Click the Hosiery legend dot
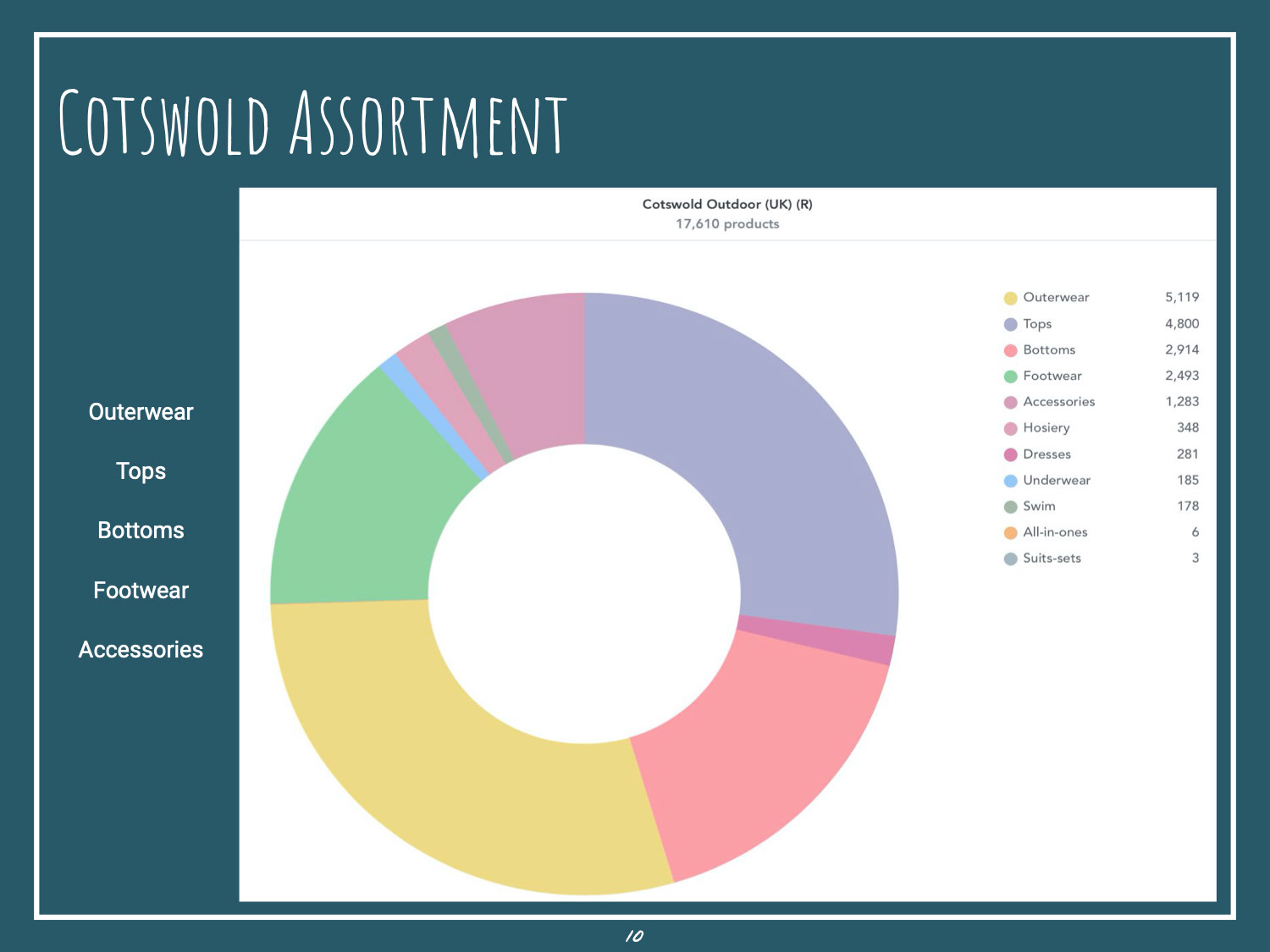The width and height of the screenshot is (1270, 952). click(1010, 429)
